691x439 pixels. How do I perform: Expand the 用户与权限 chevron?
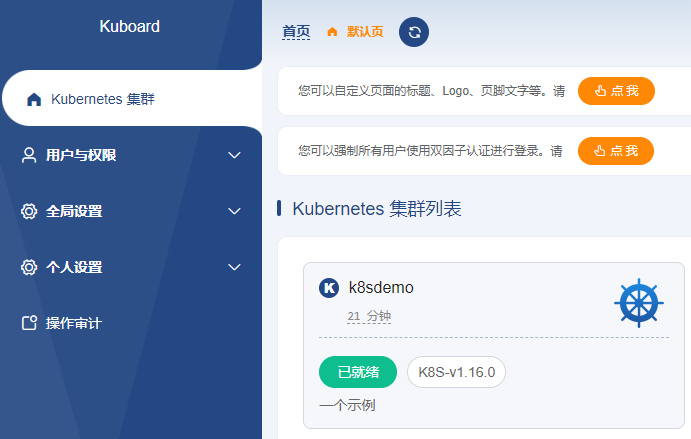pyautogui.click(x=235, y=155)
